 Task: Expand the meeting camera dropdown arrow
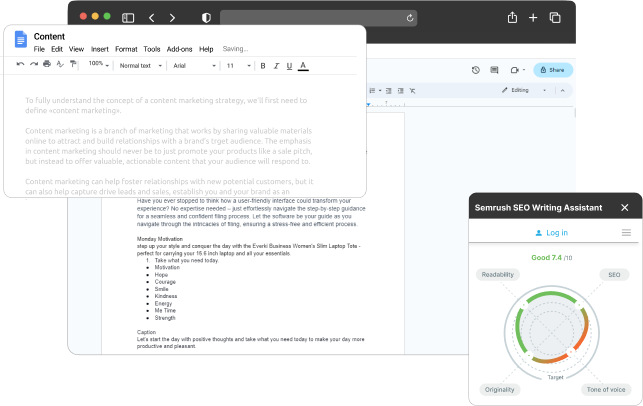(x=524, y=70)
